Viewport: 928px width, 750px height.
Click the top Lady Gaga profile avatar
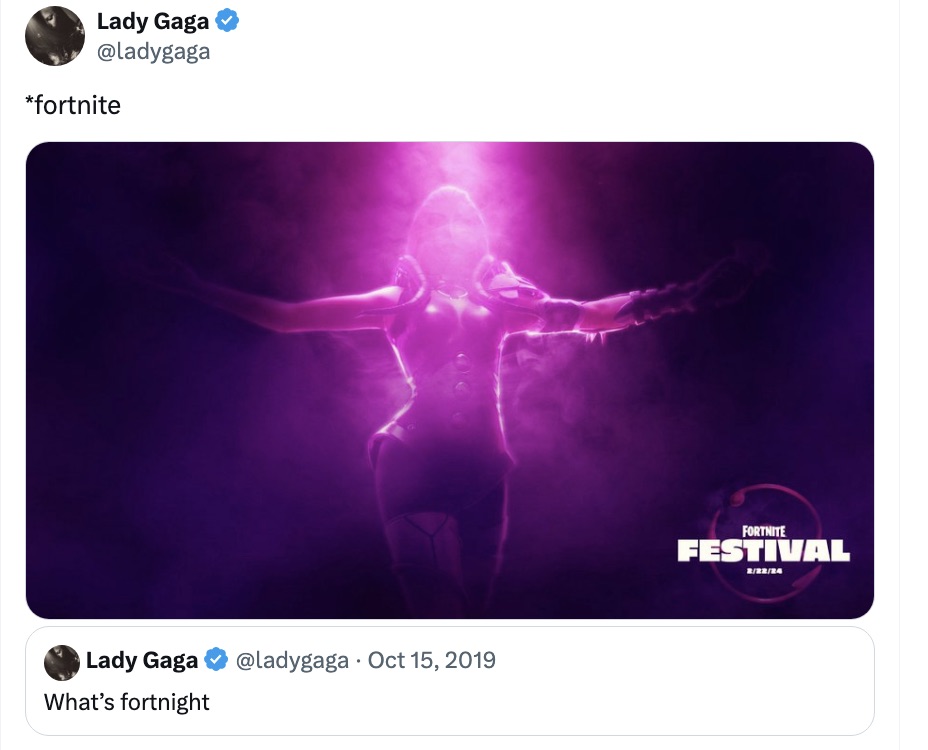54,36
